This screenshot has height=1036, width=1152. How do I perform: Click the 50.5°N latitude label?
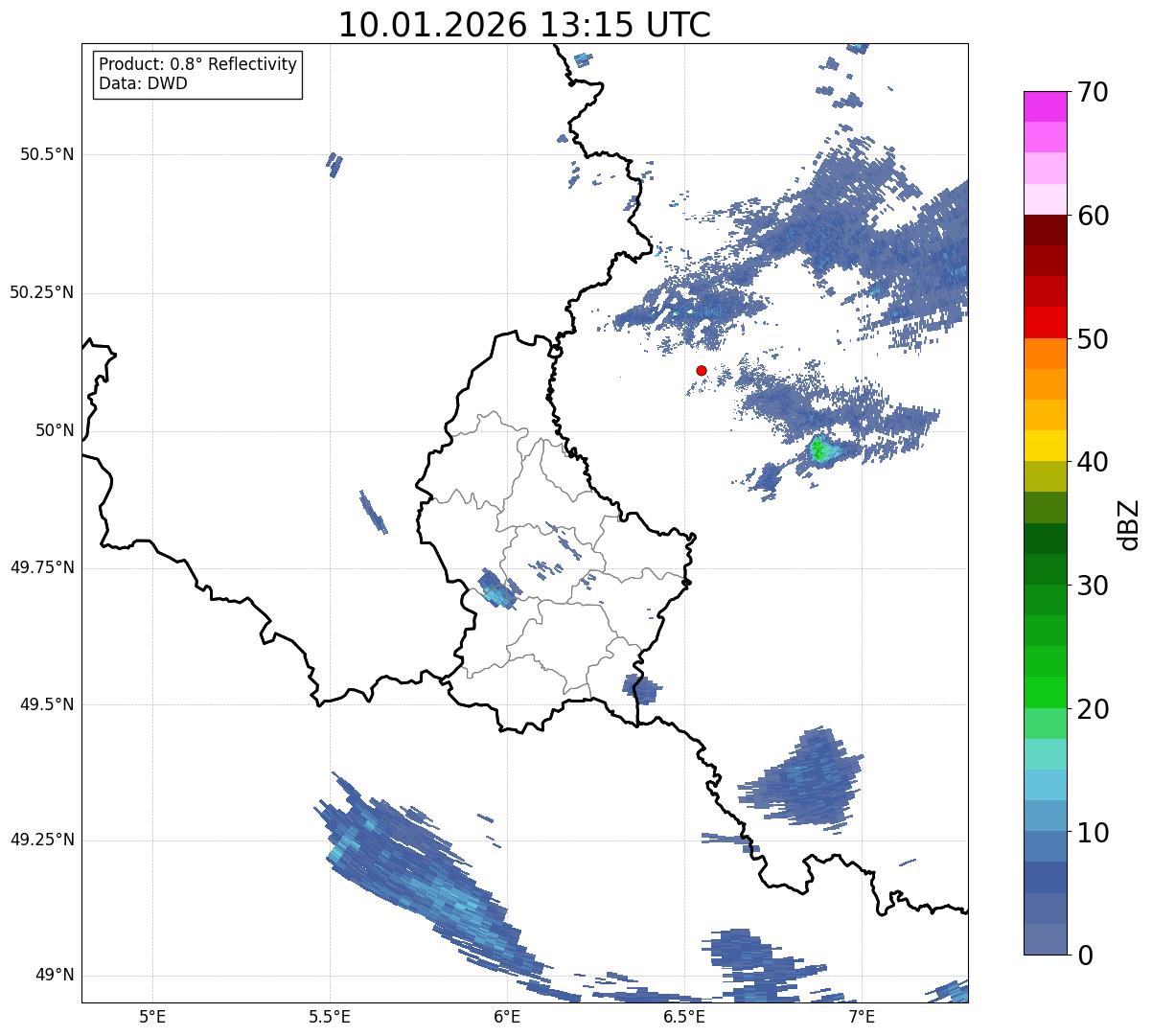pyautogui.click(x=47, y=154)
